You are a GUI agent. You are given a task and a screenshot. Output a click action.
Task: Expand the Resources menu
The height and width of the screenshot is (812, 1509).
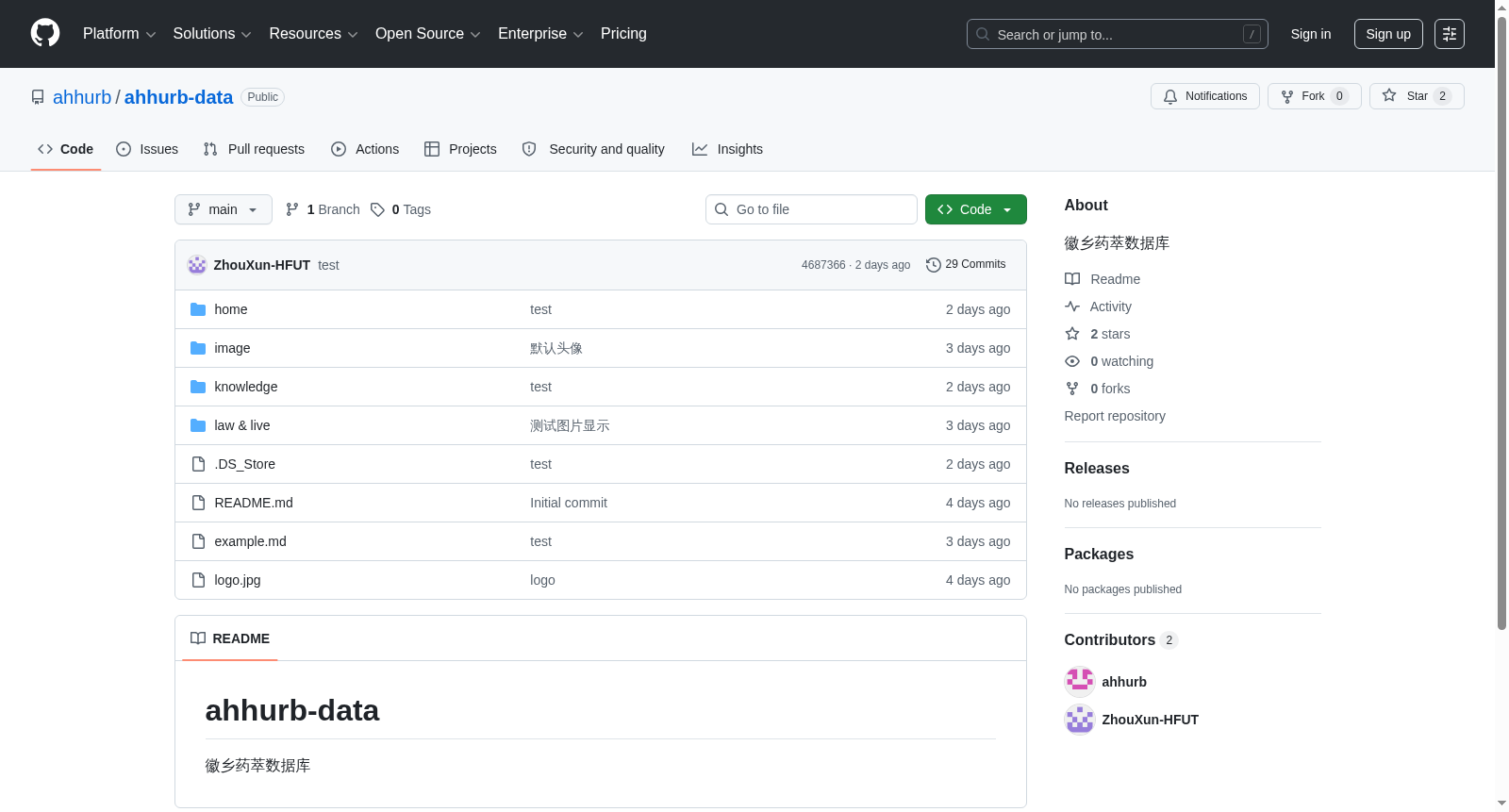click(313, 34)
